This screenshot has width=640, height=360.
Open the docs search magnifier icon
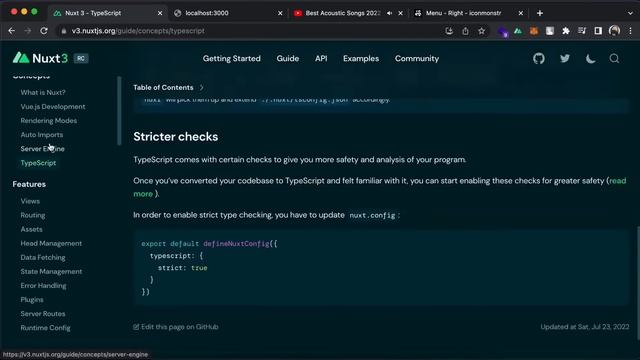(x=614, y=59)
